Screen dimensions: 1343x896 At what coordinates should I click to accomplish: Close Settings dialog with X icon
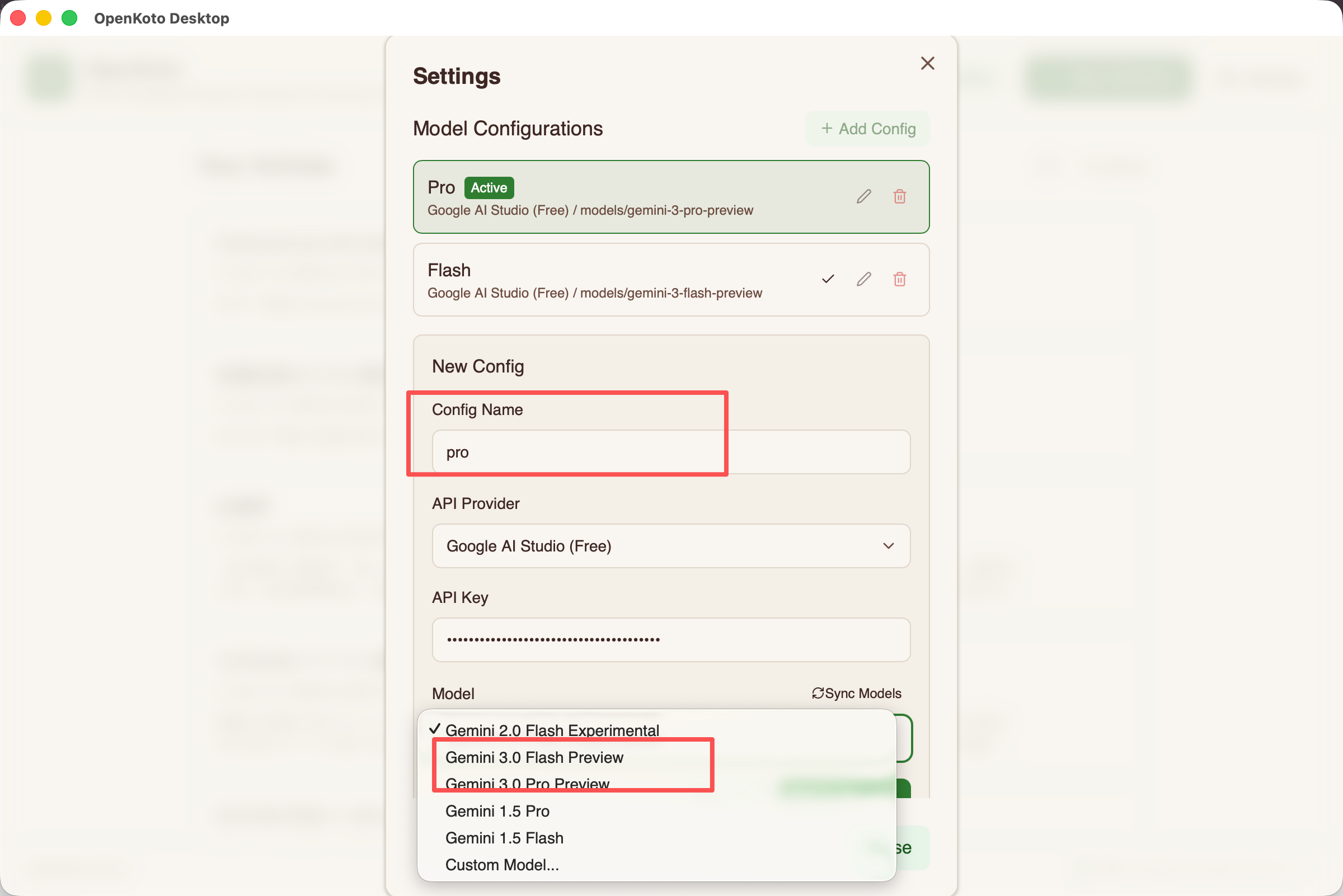pos(927,63)
